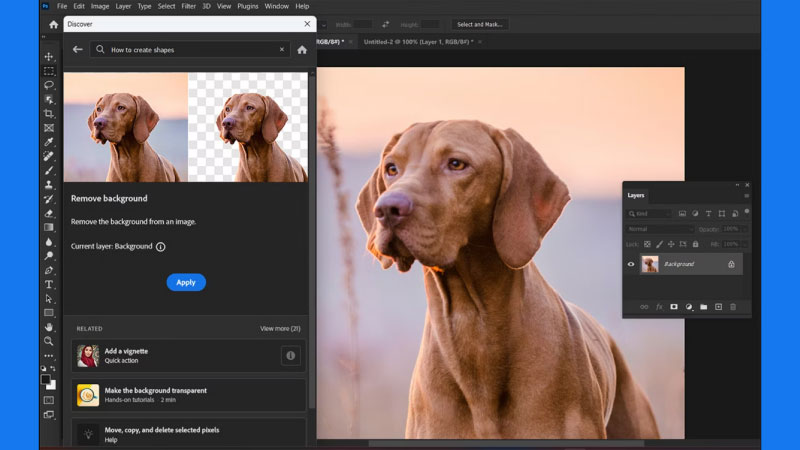Click the delete layer trash icon

[x=733, y=307]
